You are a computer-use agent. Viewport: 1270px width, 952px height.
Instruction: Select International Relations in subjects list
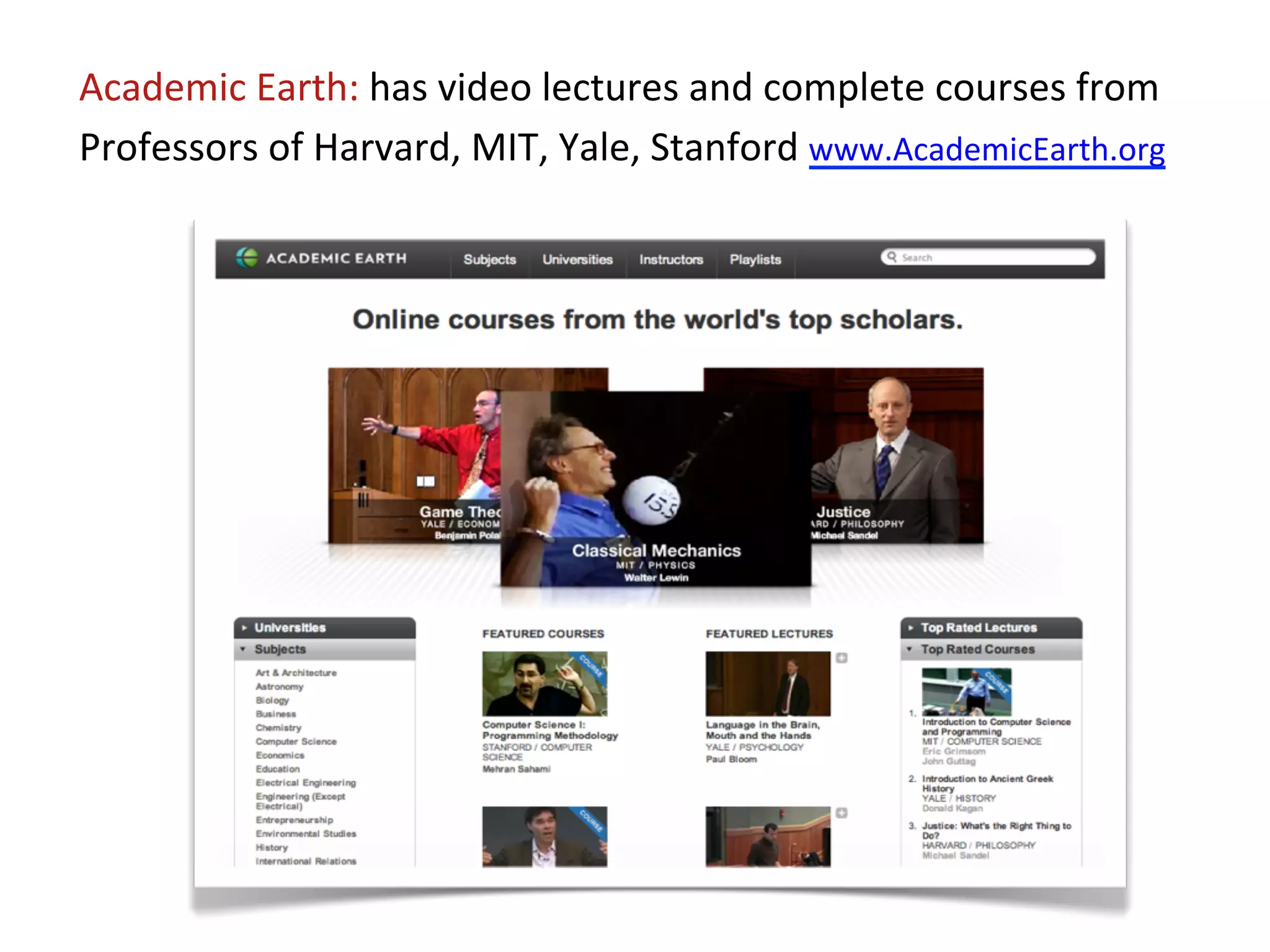click(x=306, y=861)
